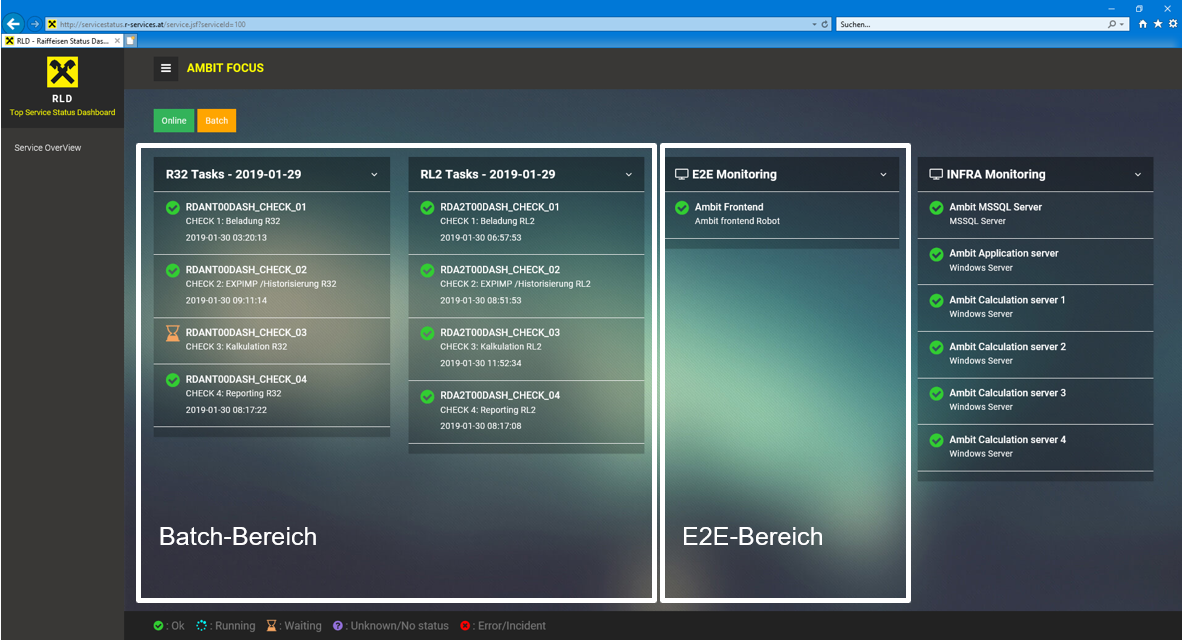Click the green check icon for Ambit MSSQL Server

tap(936, 207)
